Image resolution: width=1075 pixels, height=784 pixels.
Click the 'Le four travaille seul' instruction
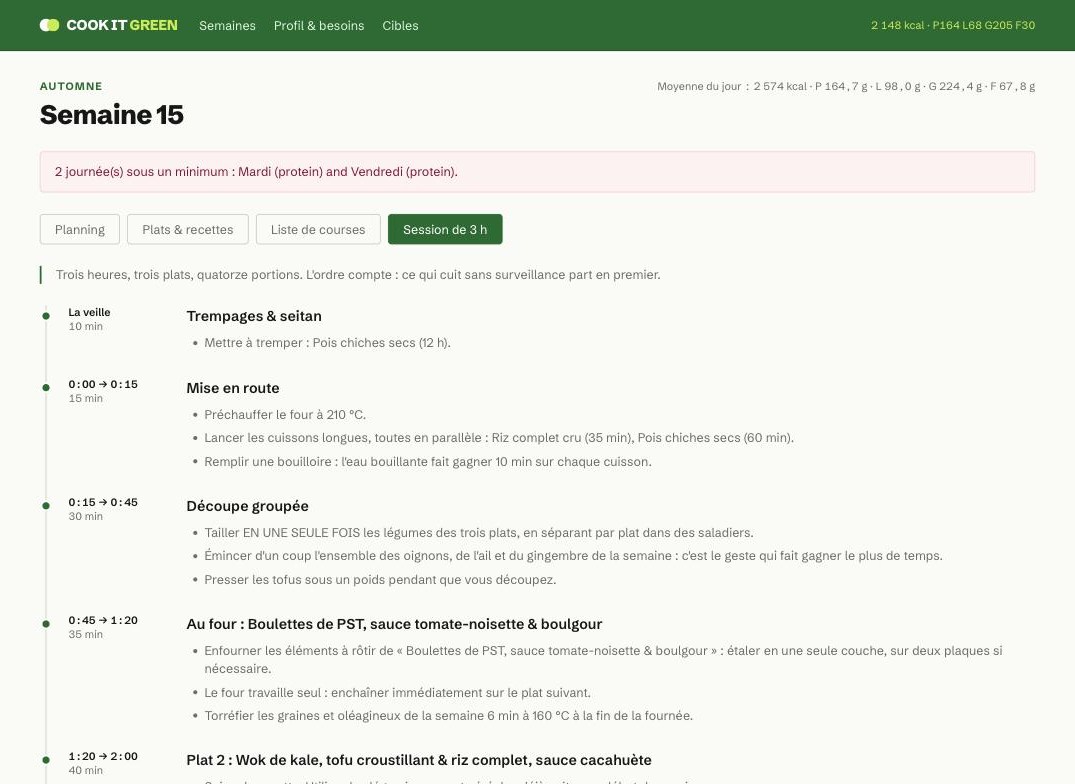(x=398, y=693)
